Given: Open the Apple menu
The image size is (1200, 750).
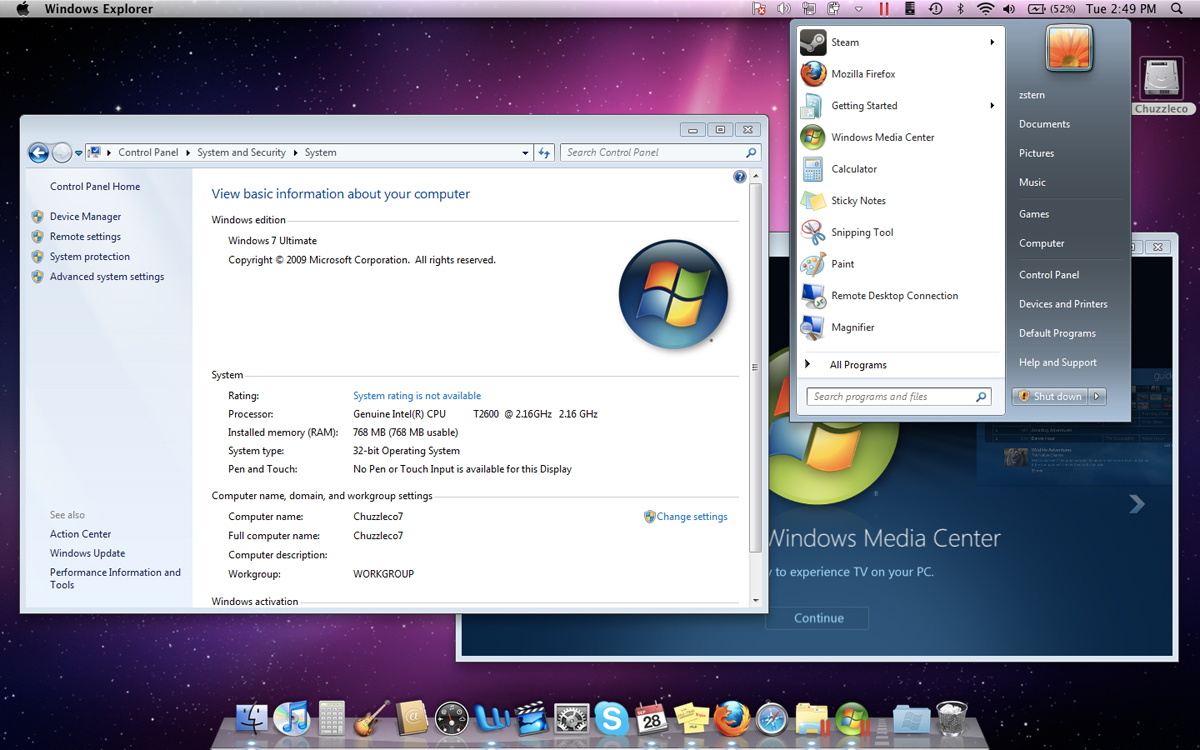Looking at the screenshot, I should pyautogui.click(x=22, y=8).
